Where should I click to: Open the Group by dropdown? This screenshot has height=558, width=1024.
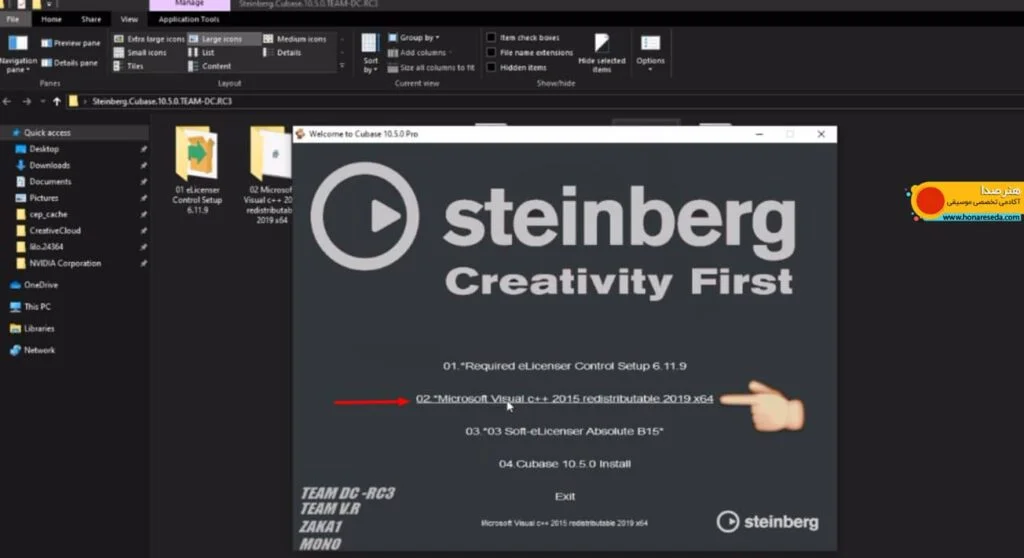click(413, 38)
